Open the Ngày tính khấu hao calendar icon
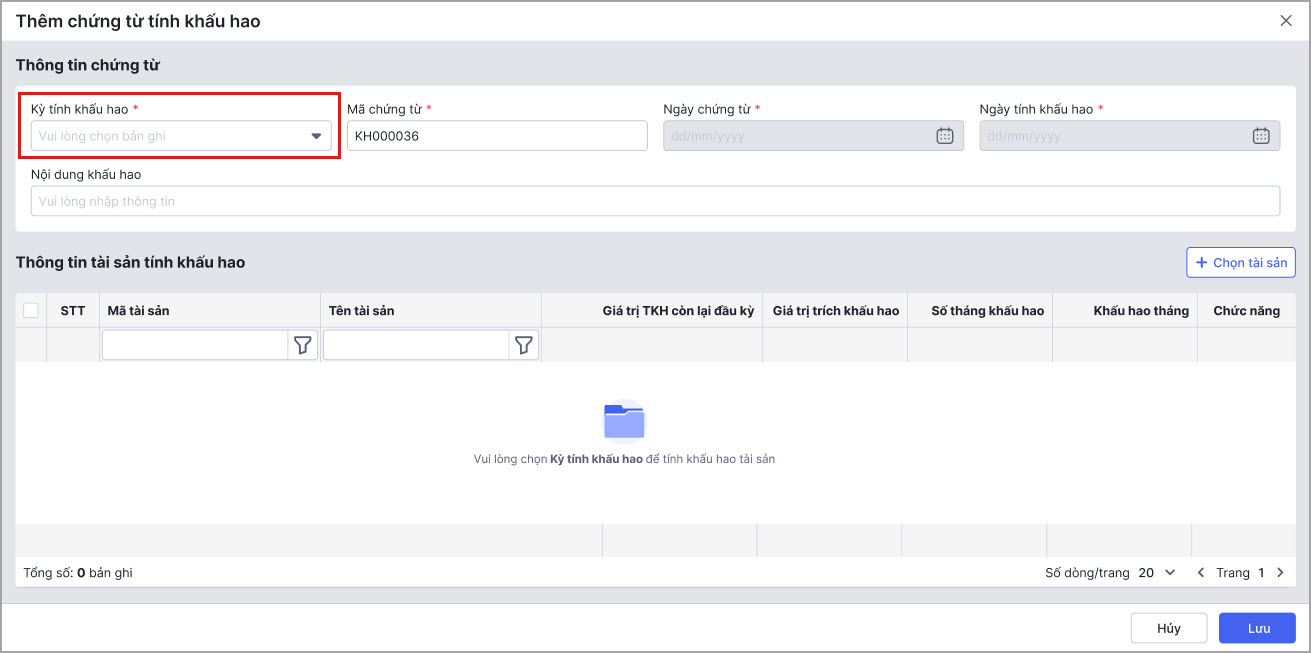 pos(1261,136)
